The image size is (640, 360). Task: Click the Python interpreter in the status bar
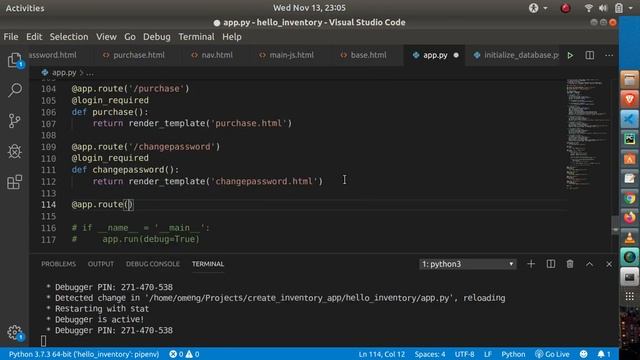[x=84, y=354]
